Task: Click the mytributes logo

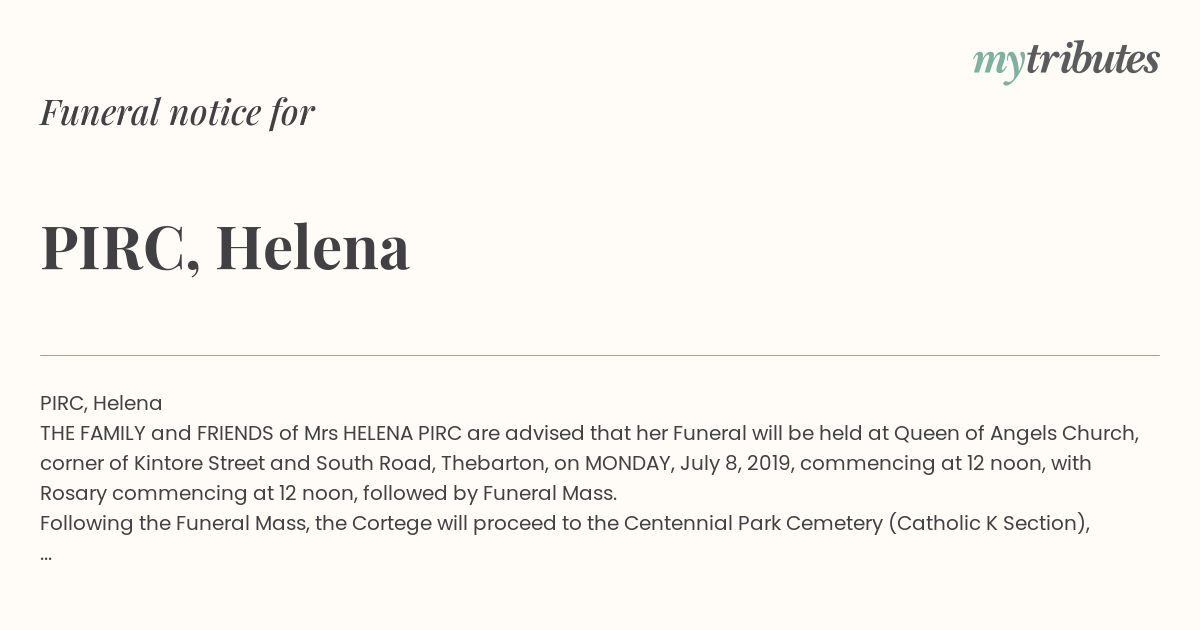Action: [x=1066, y=61]
